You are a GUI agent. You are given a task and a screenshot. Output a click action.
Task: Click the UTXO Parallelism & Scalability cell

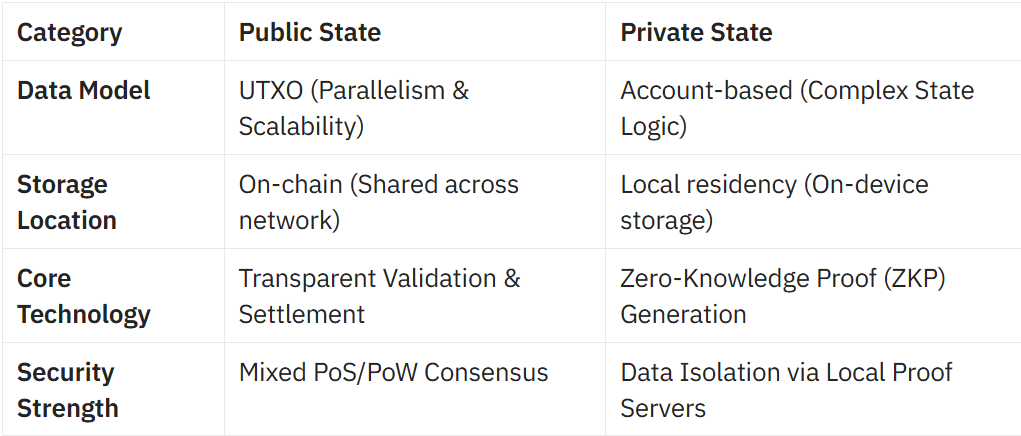[x=354, y=108]
